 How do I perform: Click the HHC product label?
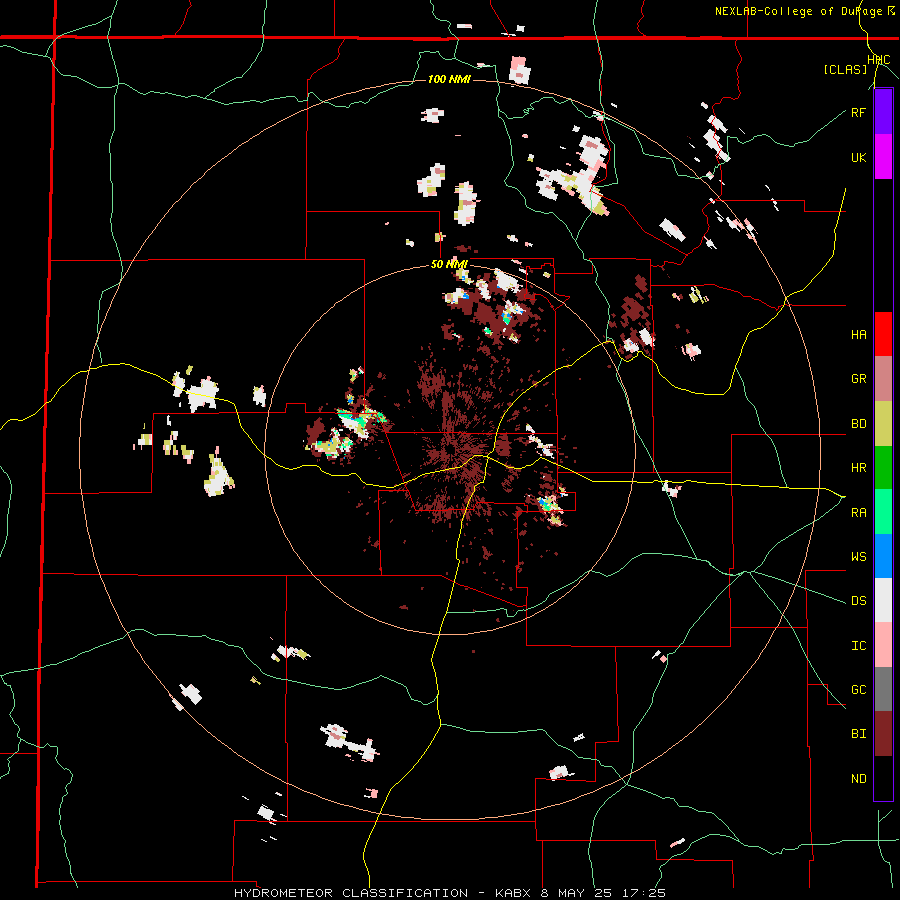tap(879, 60)
